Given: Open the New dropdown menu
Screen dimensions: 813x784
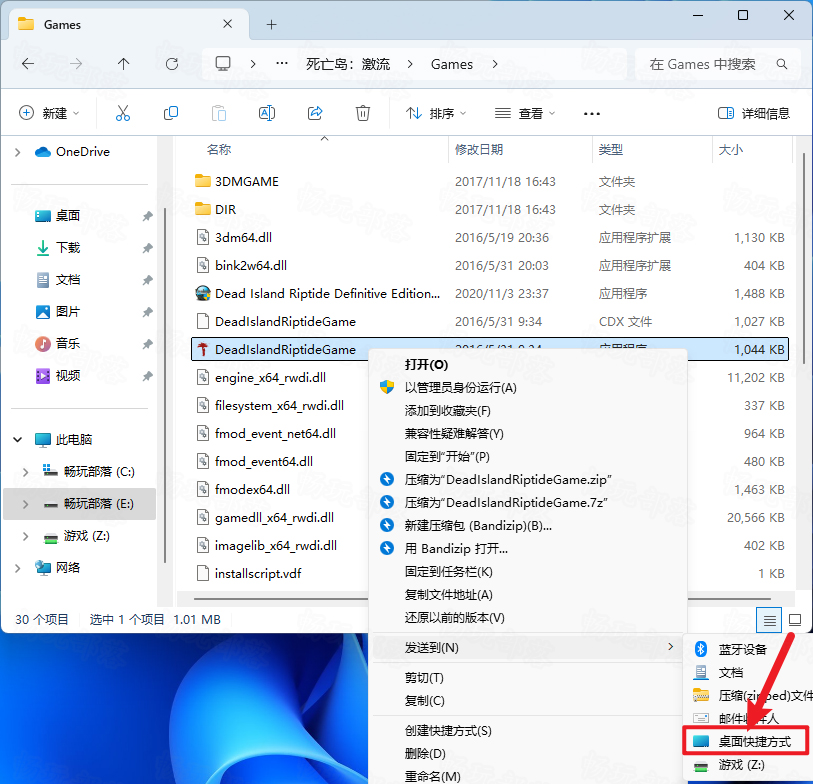Looking at the screenshot, I should pyautogui.click(x=49, y=113).
